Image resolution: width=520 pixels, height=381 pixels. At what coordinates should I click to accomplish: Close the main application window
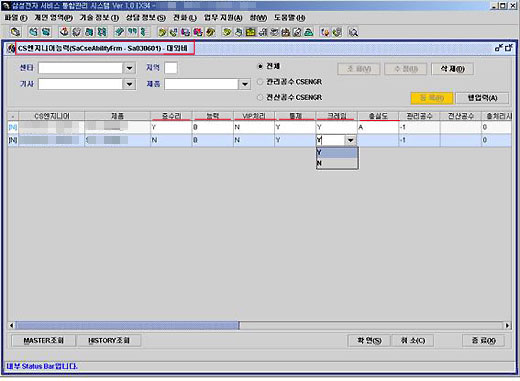(x=513, y=6)
